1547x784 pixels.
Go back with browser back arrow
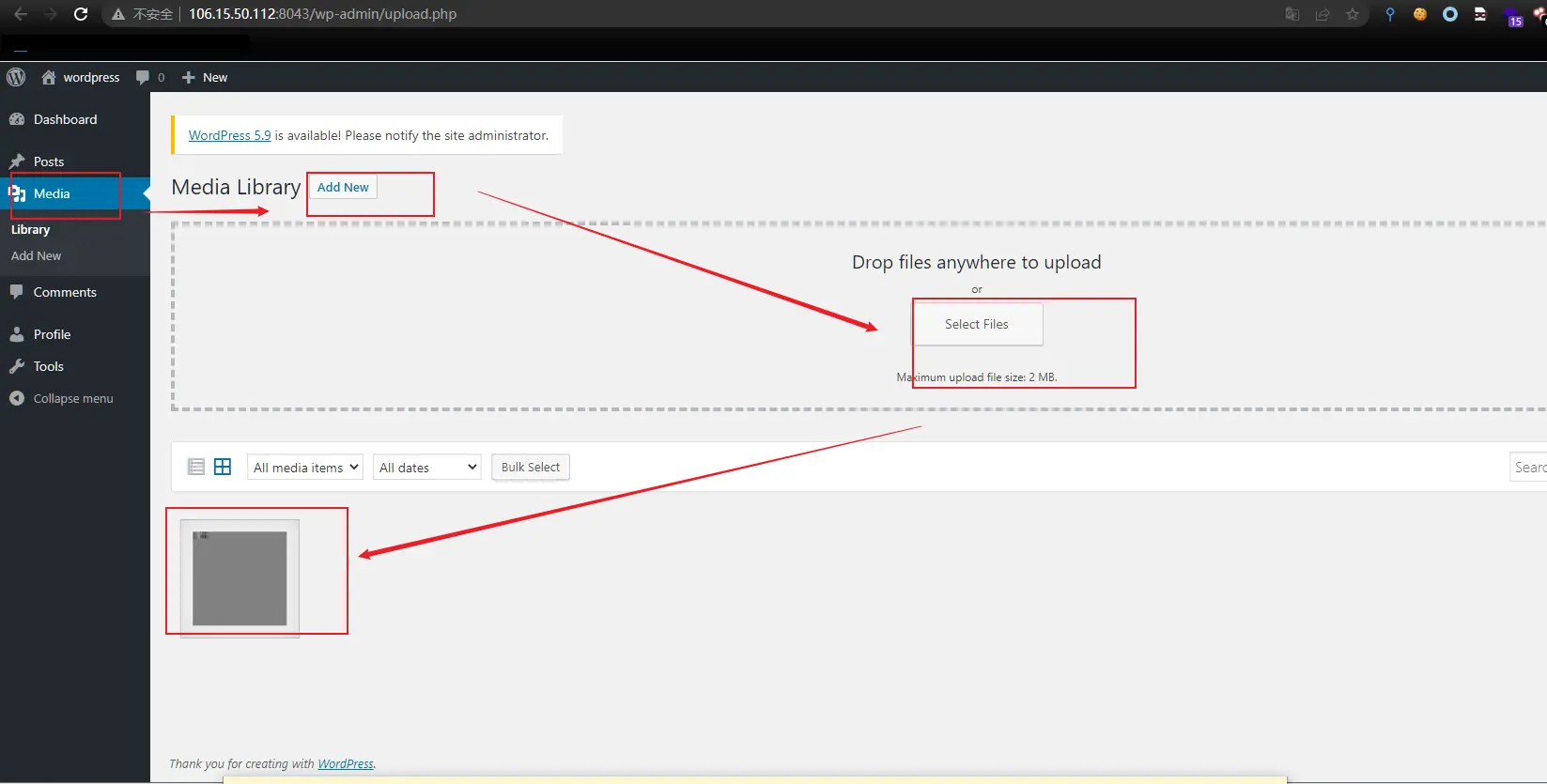[x=21, y=14]
